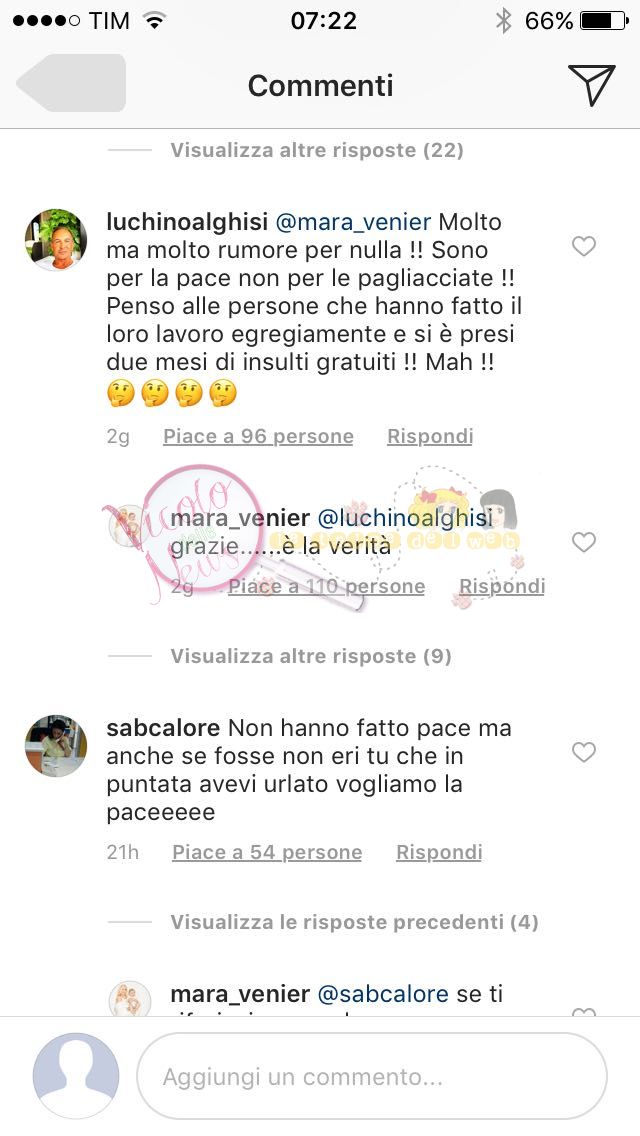Screen dimensions: 640x1136
Task: Open luchinoalghisi's profile picture
Action: (x=56, y=240)
